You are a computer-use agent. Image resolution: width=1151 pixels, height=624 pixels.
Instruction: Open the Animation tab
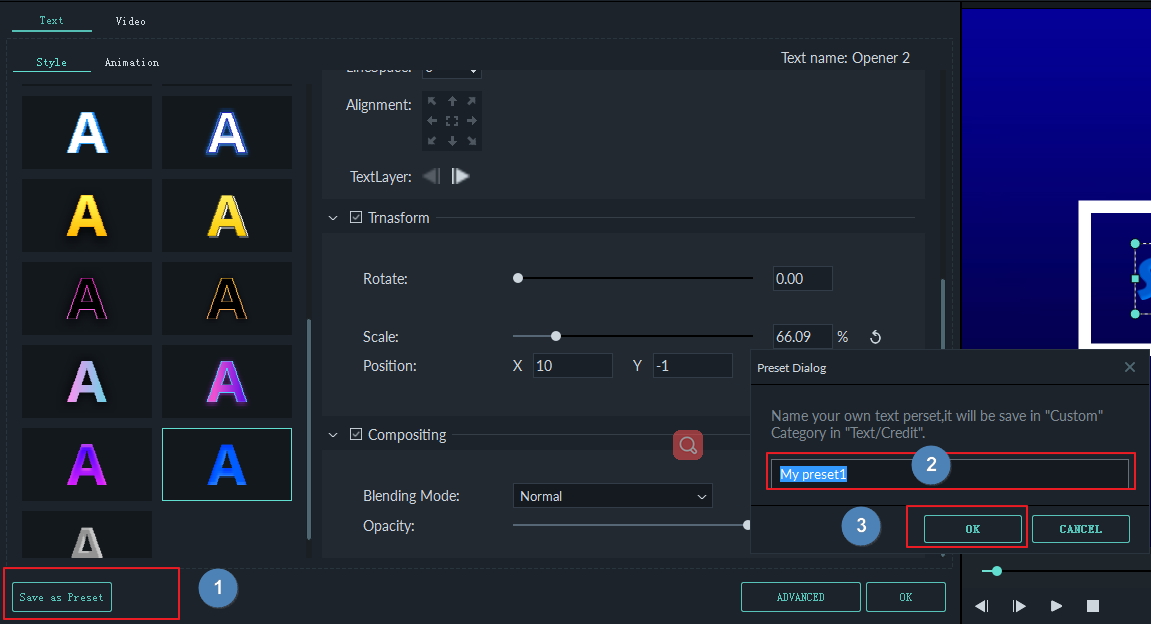coord(131,62)
